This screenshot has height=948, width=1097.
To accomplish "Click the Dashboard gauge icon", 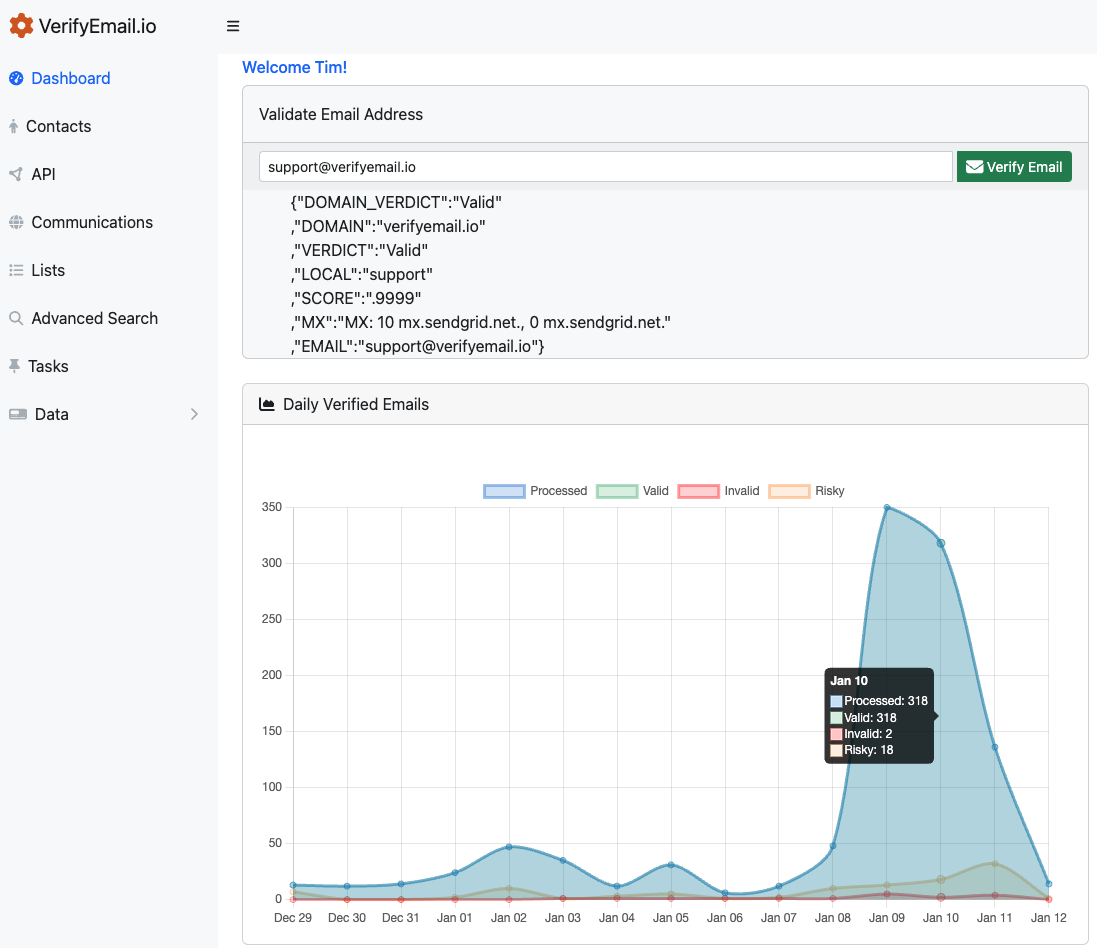I will pyautogui.click(x=16, y=78).
